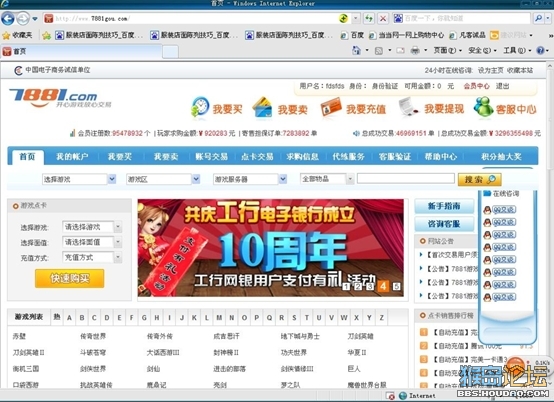This screenshot has height=402, width=554.
Task: Select banner slide number 5
Action: (x=396, y=286)
